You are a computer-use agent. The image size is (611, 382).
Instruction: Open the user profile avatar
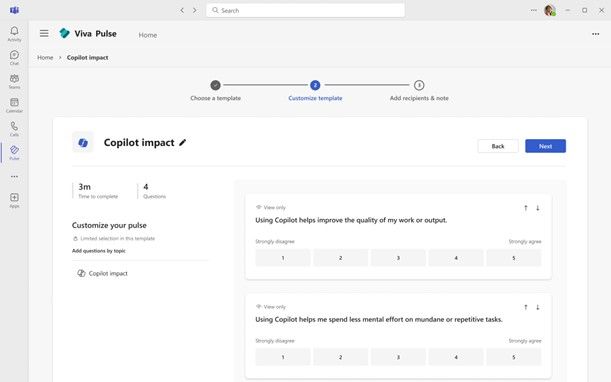click(550, 11)
